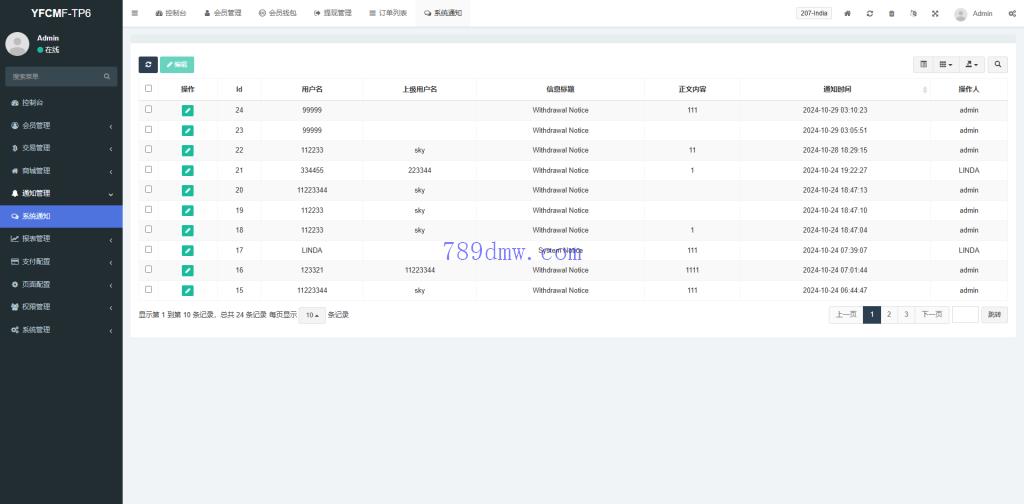This screenshot has width=1024, height=504.
Task: Click the page number jump input field
Action: (x=965, y=314)
